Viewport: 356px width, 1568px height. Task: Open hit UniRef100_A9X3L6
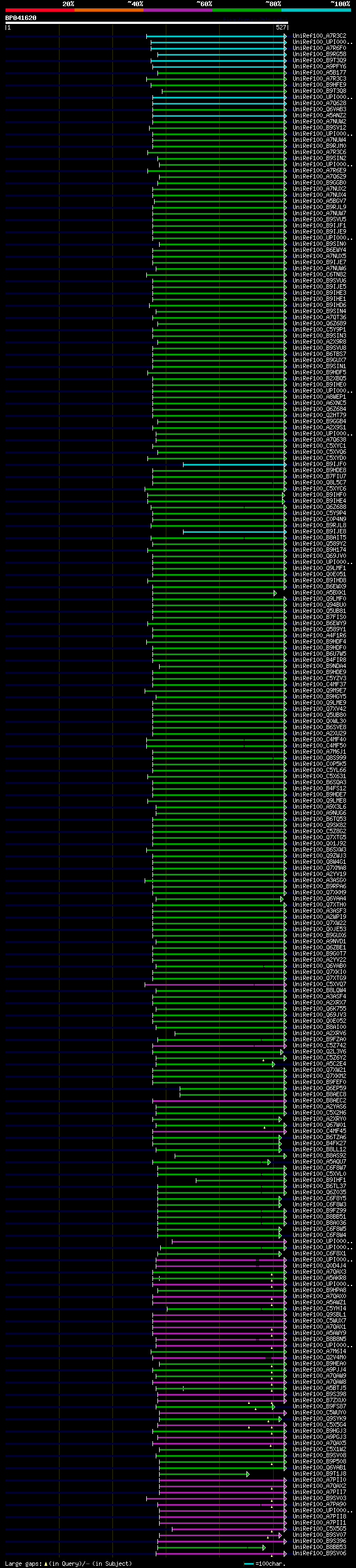(319, 807)
